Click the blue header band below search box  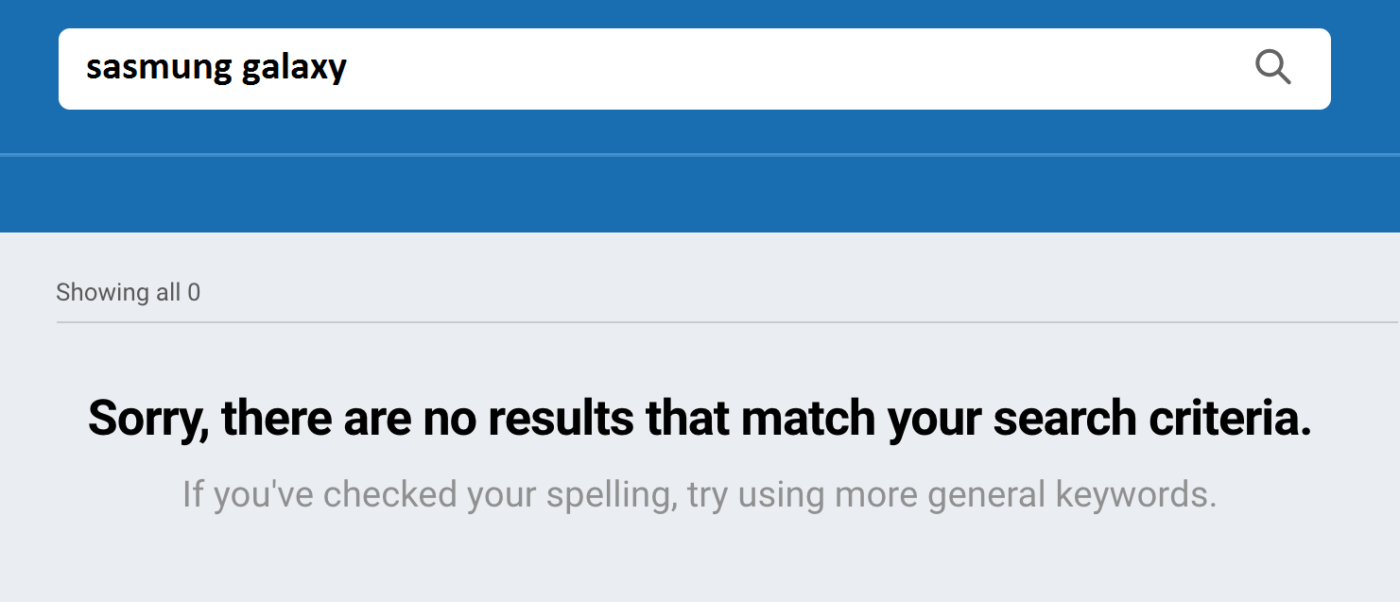[x=700, y=193]
